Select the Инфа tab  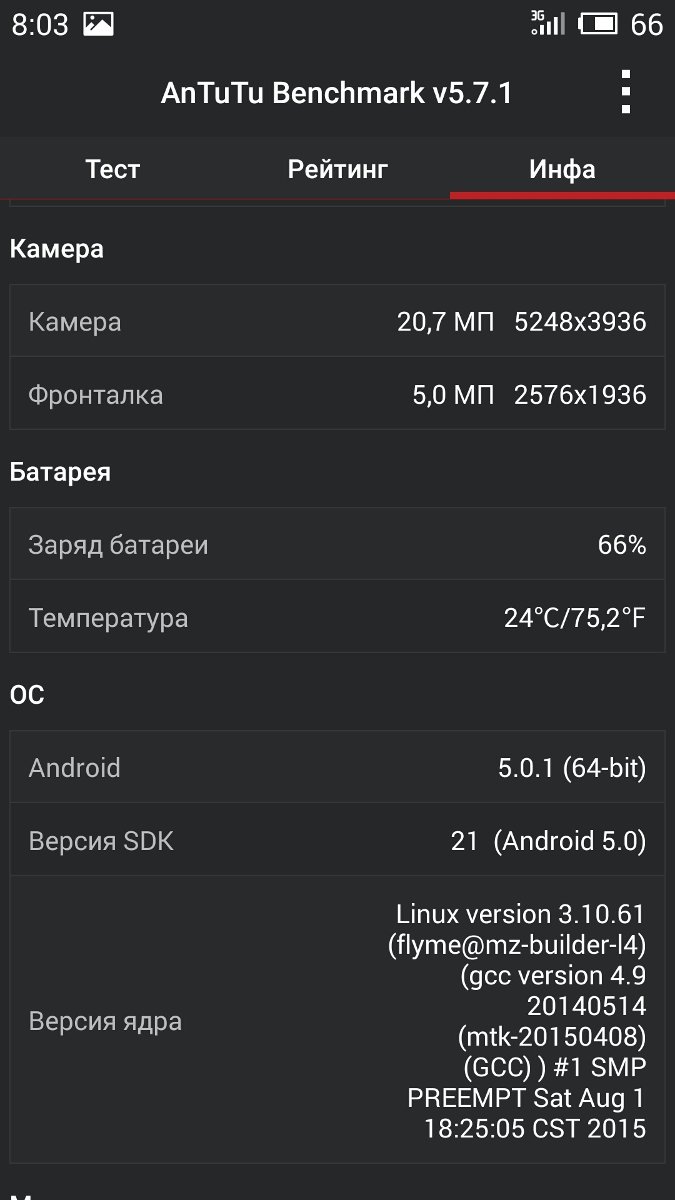click(x=562, y=169)
